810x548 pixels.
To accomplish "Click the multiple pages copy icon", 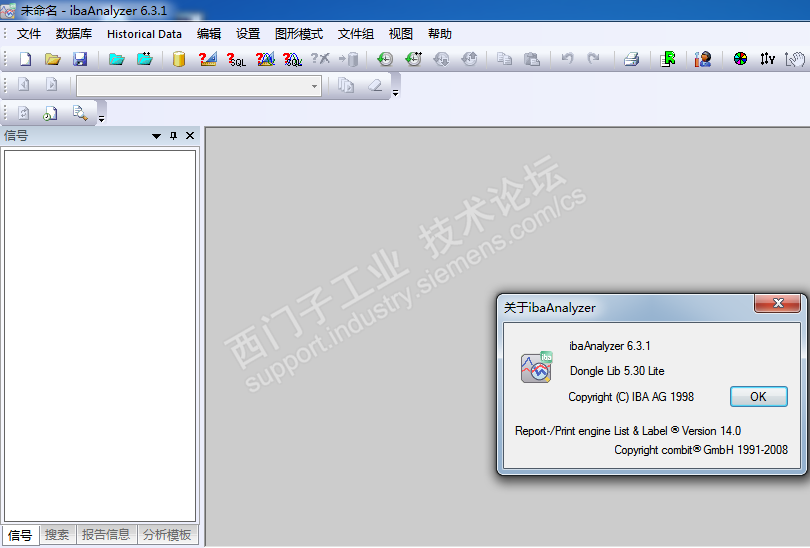I will 346,85.
